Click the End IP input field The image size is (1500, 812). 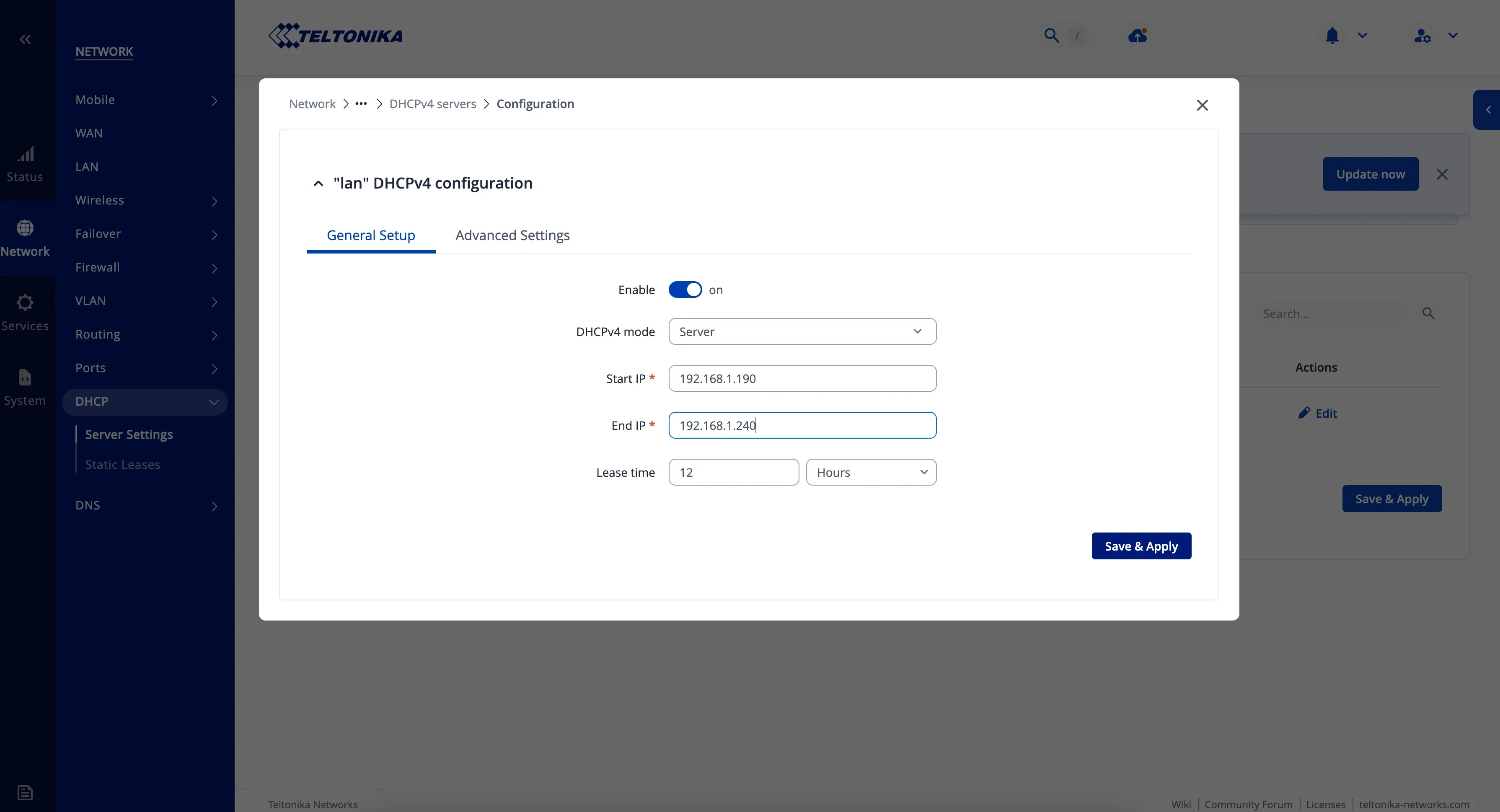click(802, 425)
